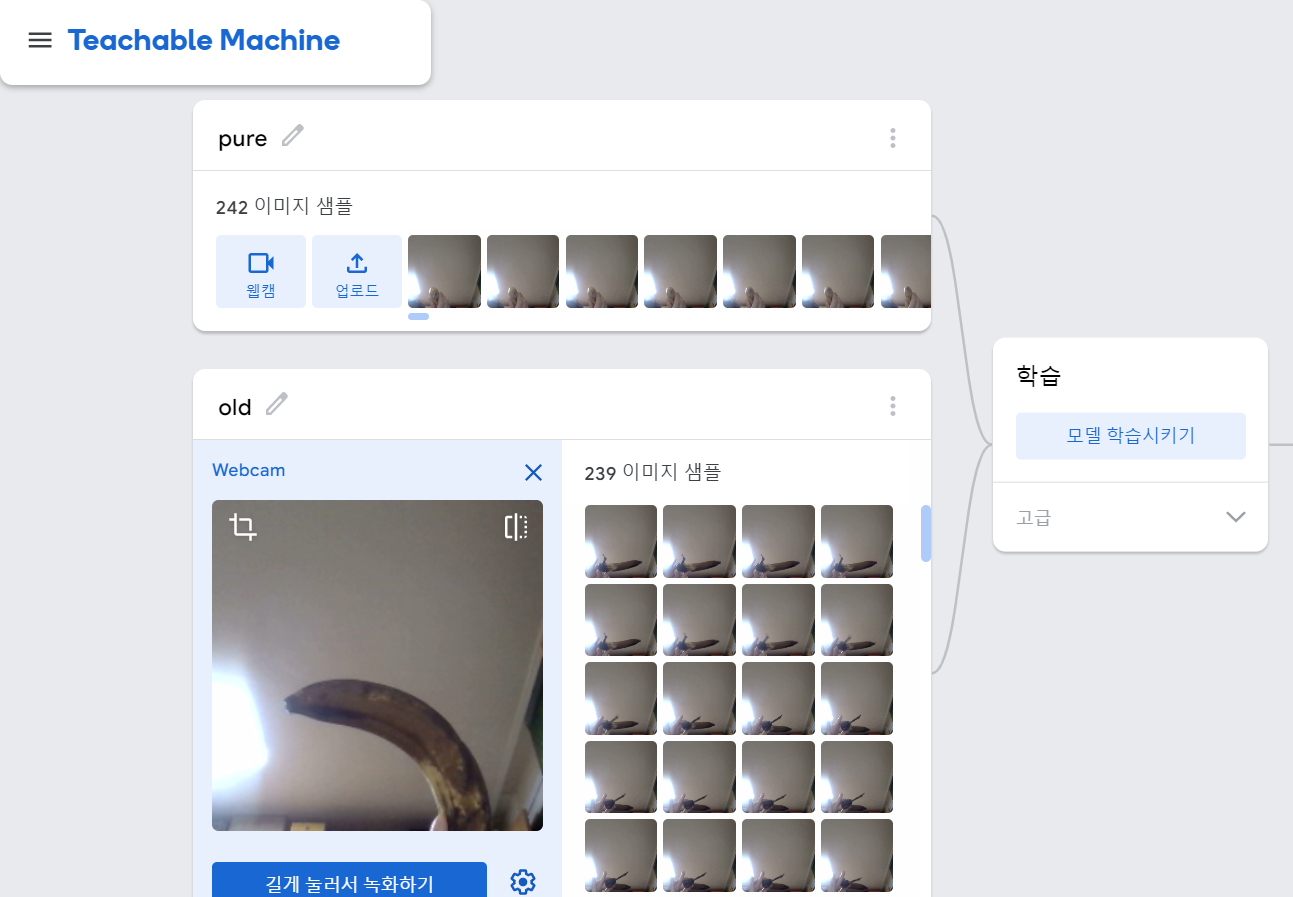Rename the pure class using the pencil icon
The height and width of the screenshot is (897, 1293).
click(x=293, y=135)
